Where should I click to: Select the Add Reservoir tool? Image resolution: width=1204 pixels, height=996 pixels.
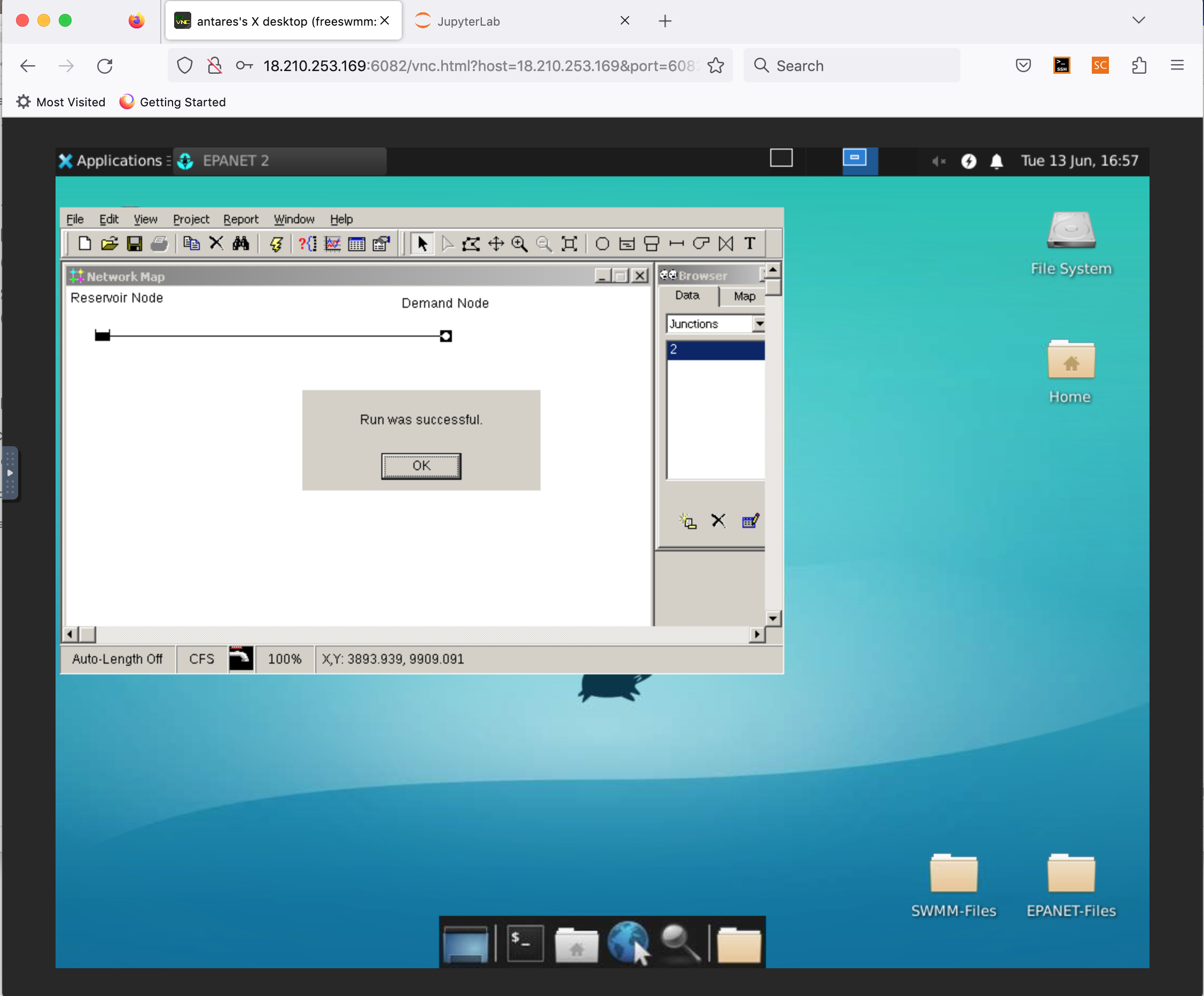(627, 244)
